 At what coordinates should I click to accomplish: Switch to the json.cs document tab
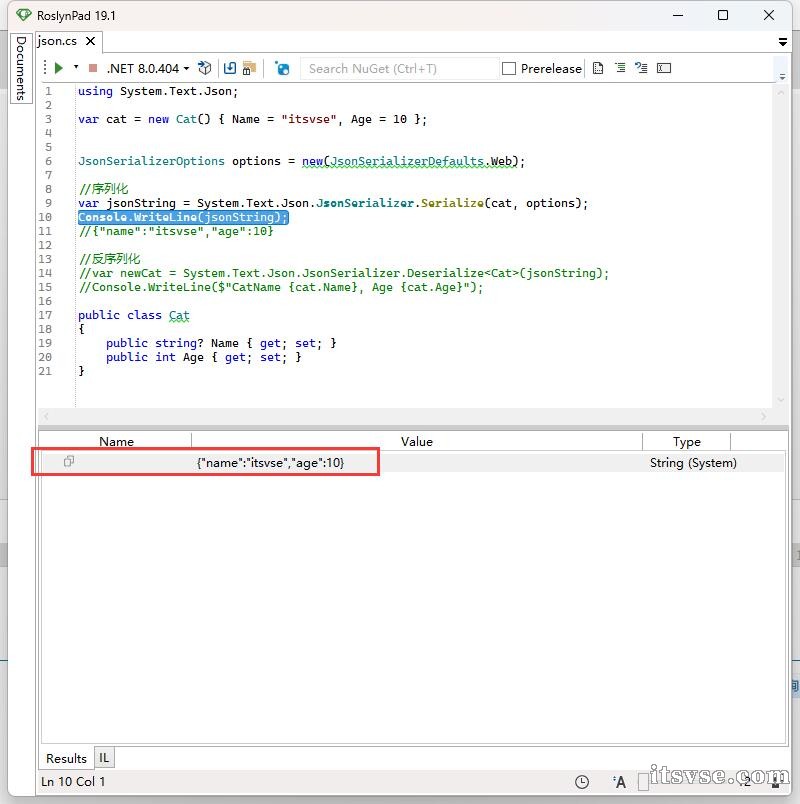pyautogui.click(x=57, y=41)
